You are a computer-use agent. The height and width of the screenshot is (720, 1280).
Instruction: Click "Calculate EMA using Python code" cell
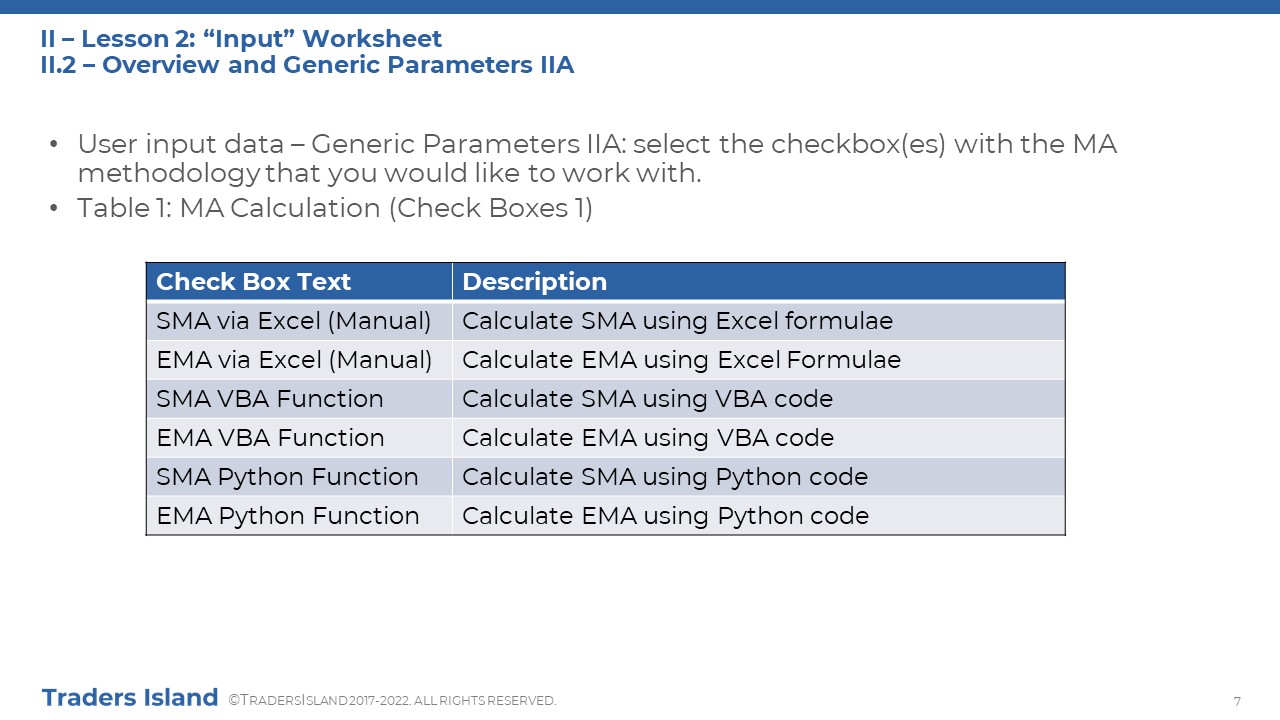point(758,516)
